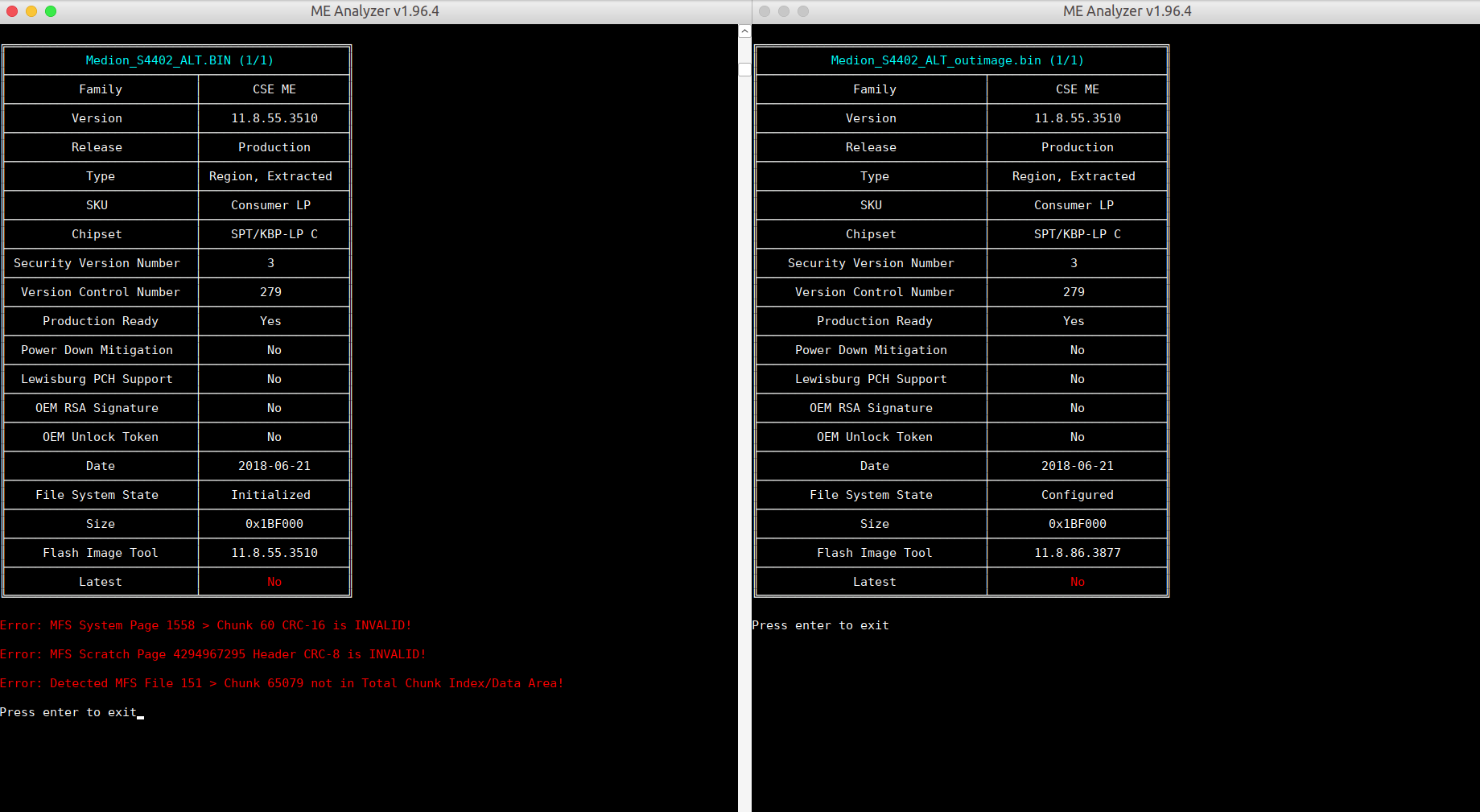
Task: Click 'OEM Unlock Token' label in ALT.BIN table
Action: click(101, 437)
